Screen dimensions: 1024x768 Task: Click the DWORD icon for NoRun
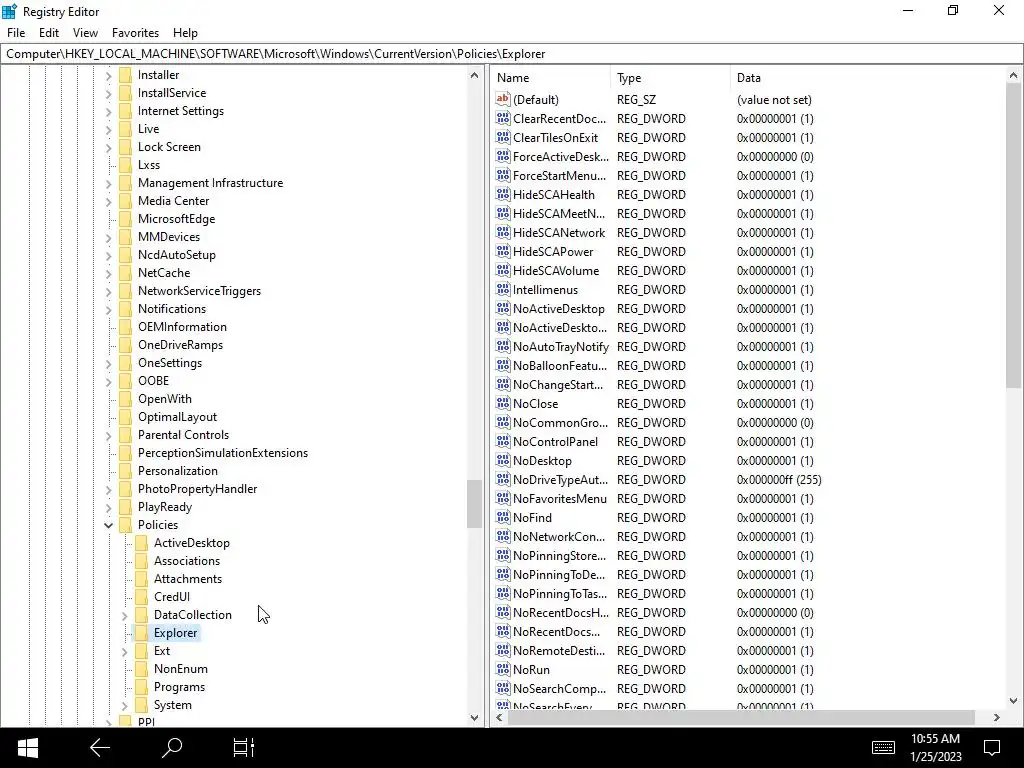[503, 669]
